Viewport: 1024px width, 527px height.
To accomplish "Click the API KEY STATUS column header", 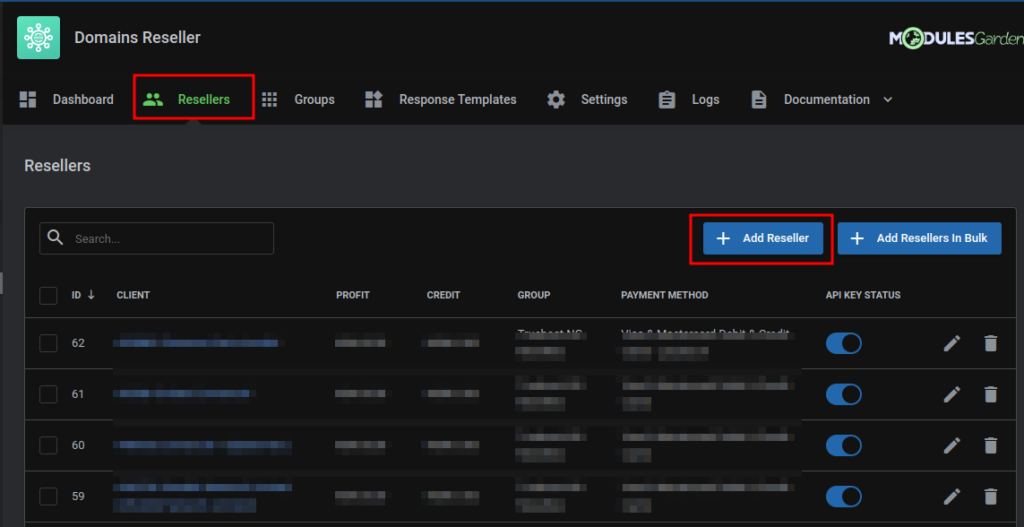I will (x=863, y=295).
